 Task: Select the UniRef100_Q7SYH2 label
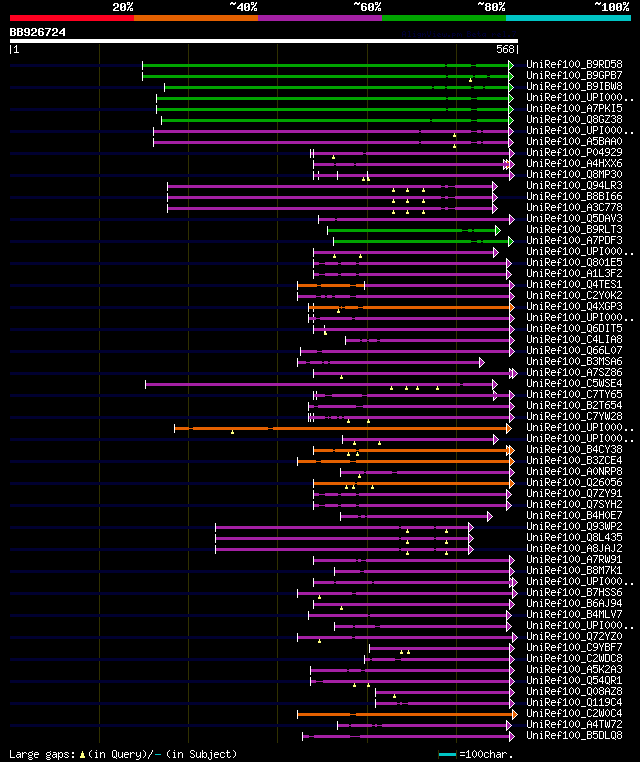pos(574,504)
